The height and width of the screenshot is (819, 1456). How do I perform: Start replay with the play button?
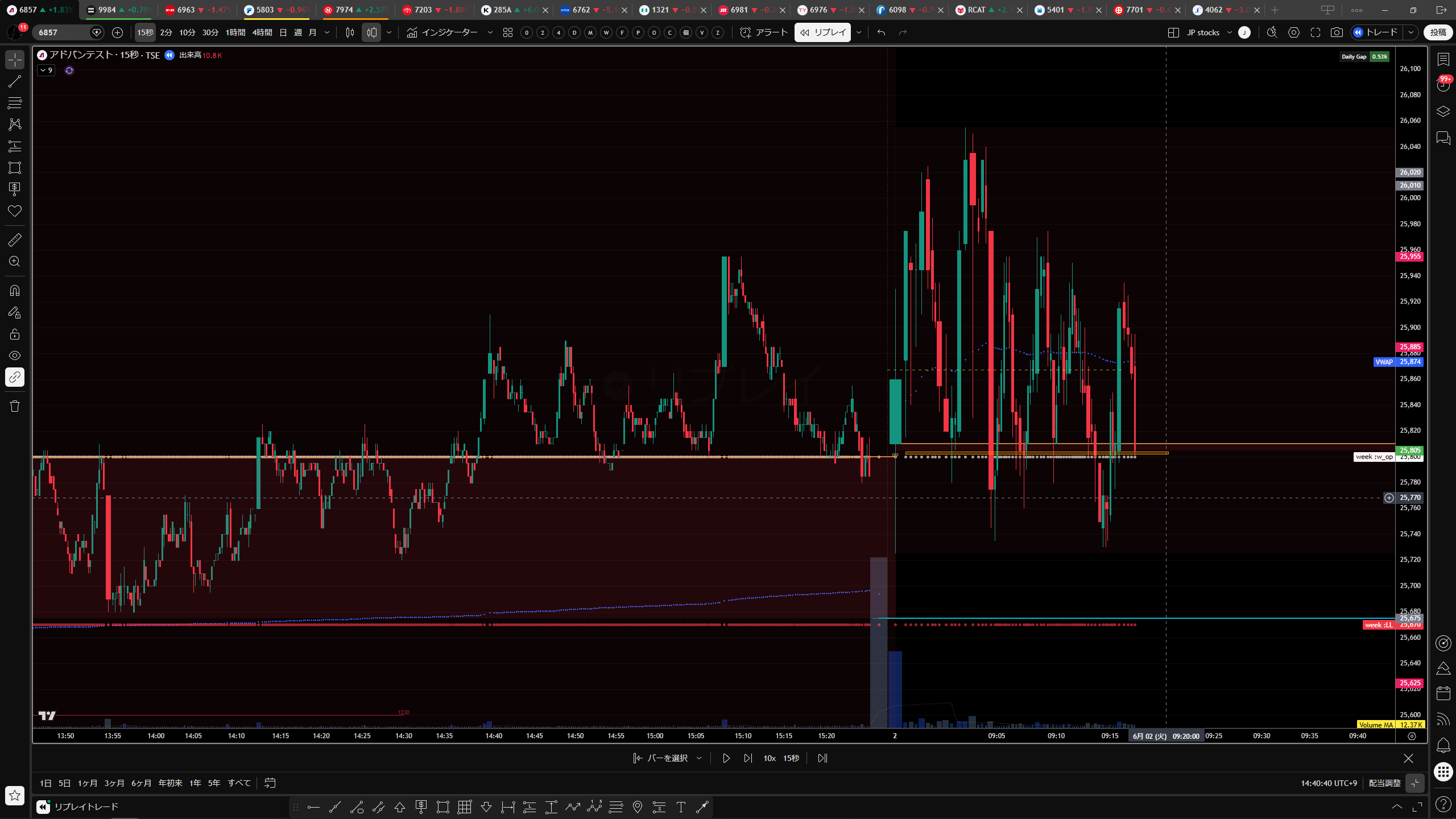[726, 758]
